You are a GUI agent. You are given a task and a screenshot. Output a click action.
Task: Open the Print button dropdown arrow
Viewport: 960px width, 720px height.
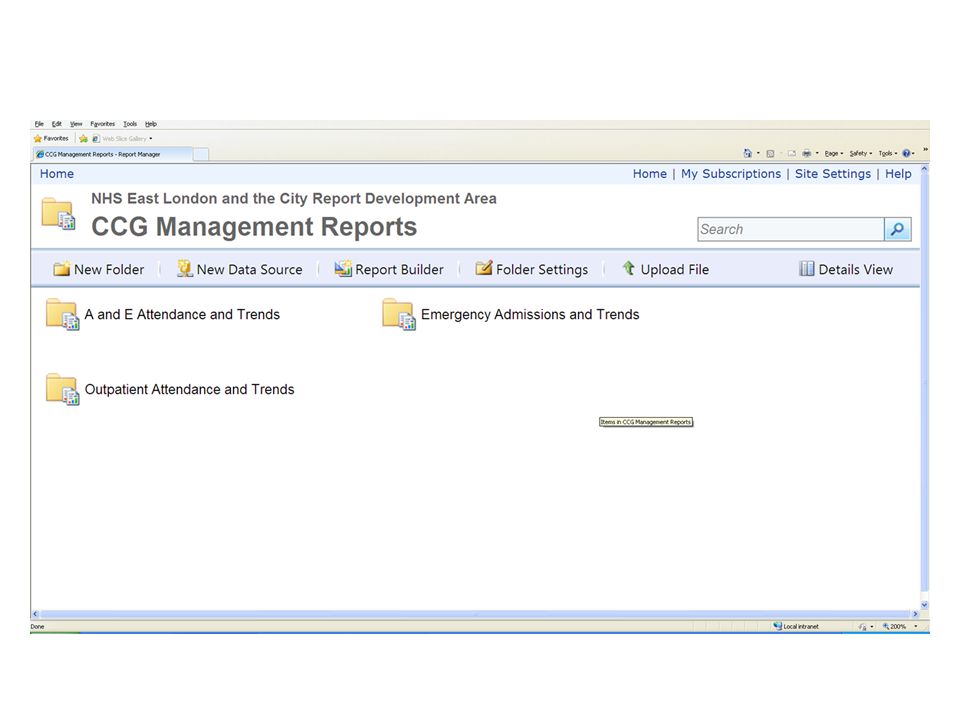(x=817, y=153)
